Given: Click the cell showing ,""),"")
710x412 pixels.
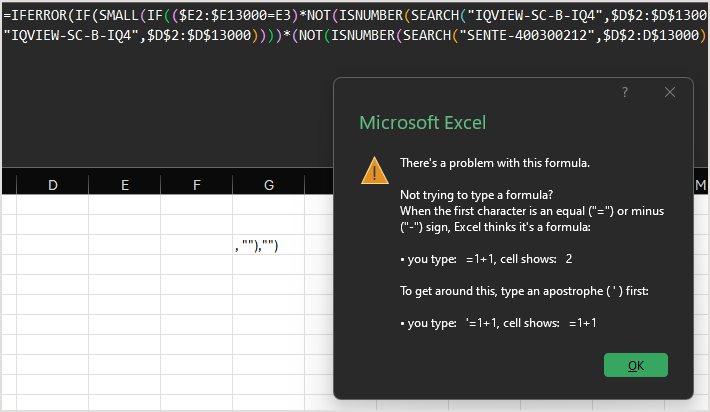Looking at the screenshot, I should click(x=269, y=245).
